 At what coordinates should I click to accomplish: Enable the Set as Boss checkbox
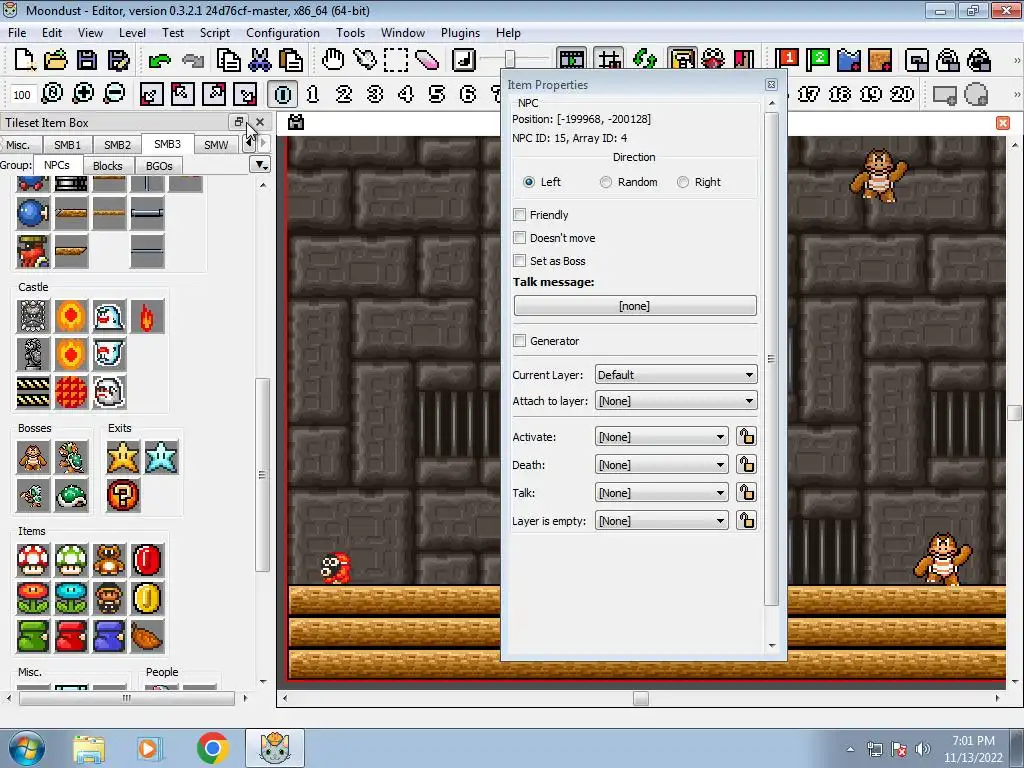click(520, 261)
